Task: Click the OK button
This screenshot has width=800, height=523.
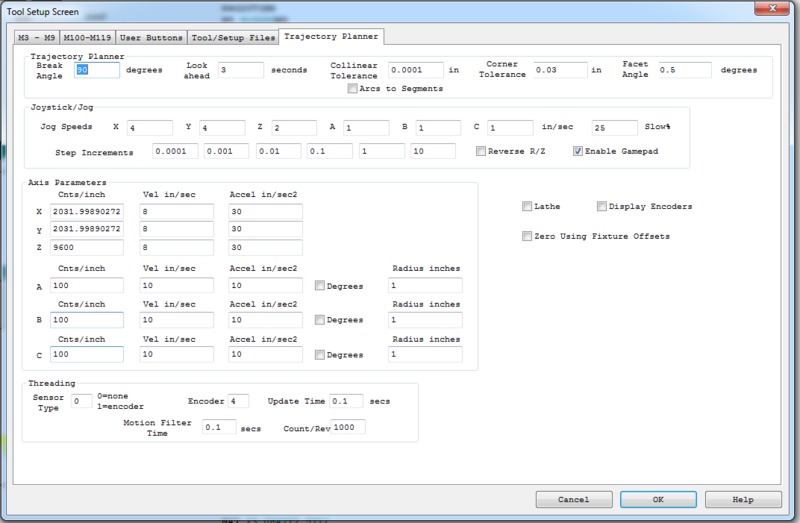Action: (x=657, y=498)
